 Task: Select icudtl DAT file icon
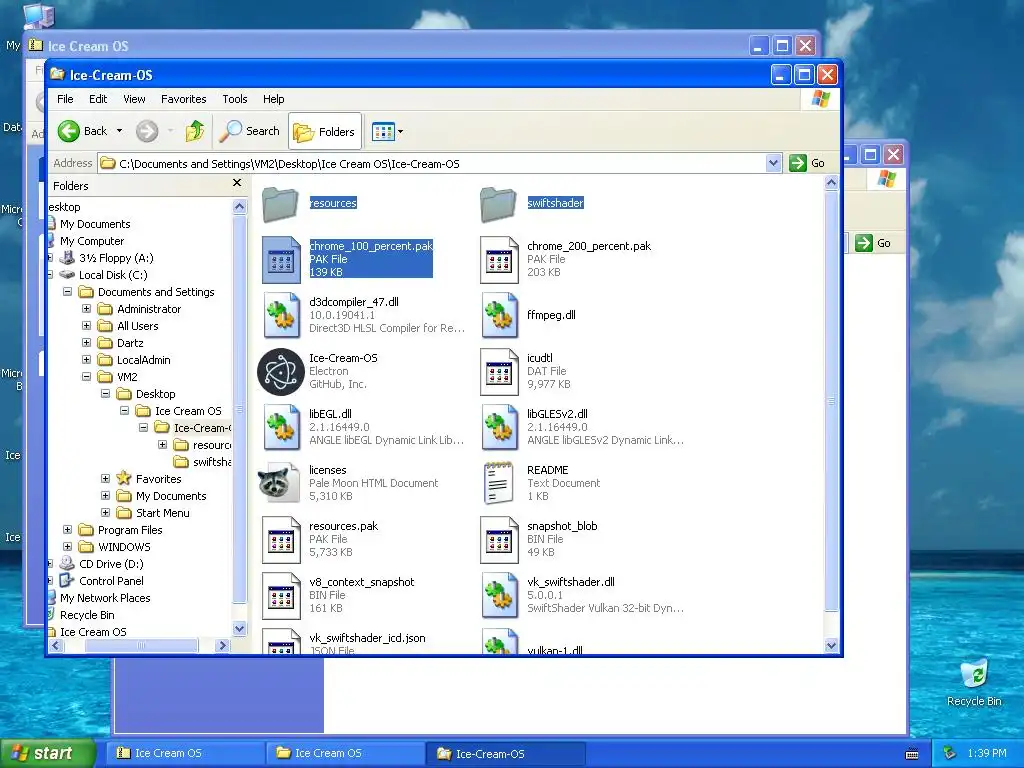[500, 372]
